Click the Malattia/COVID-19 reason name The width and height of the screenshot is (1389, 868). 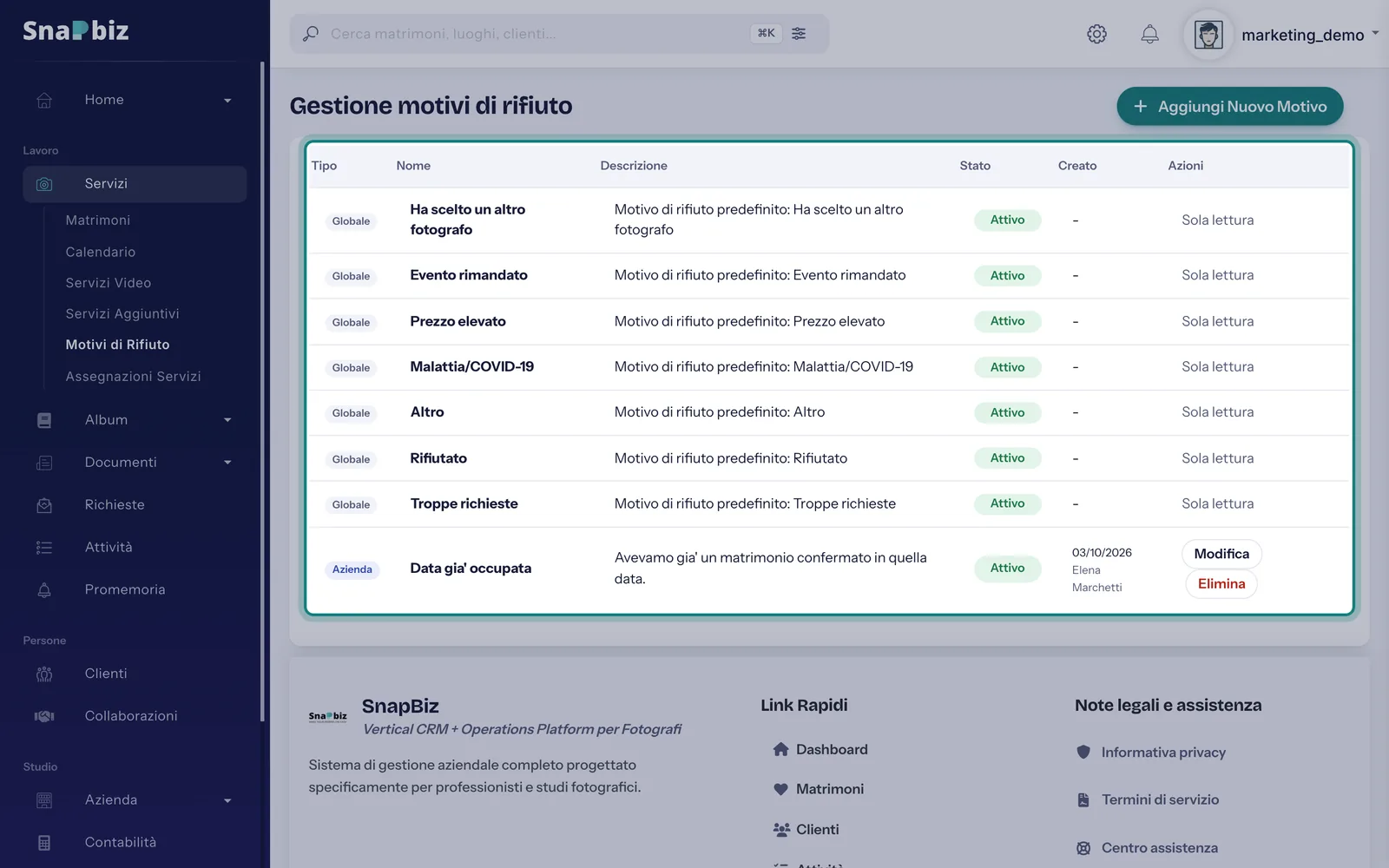472,366
